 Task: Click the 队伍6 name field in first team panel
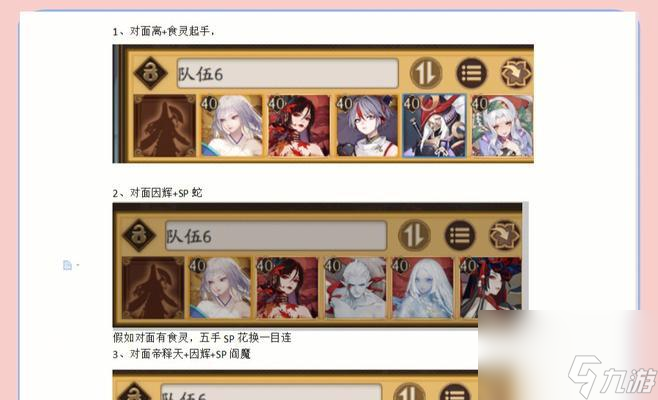coord(287,74)
